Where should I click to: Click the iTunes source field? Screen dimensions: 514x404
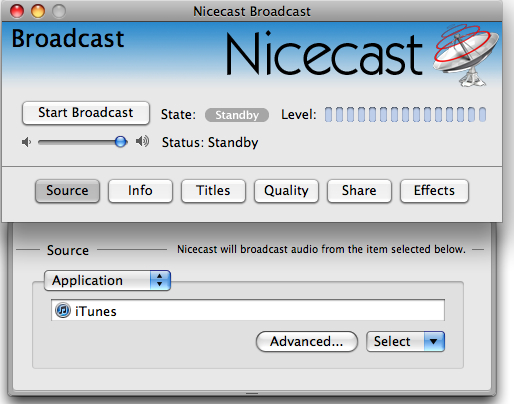pos(248,310)
